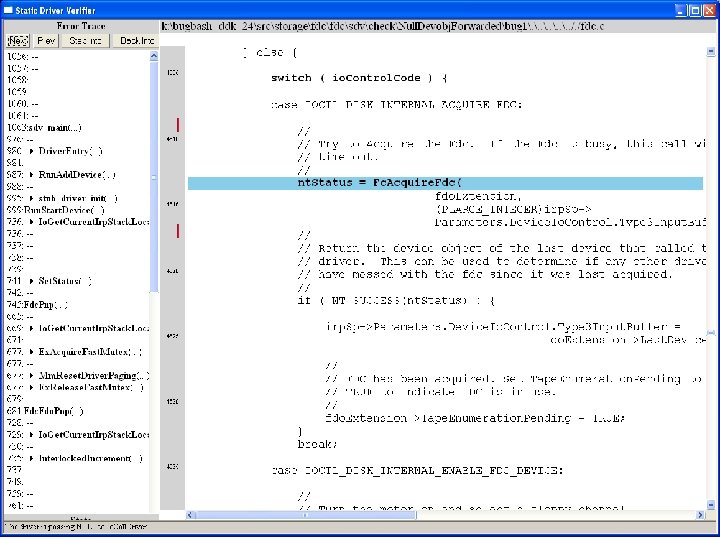Expand the stub_driver_init trace node
720x540 pixels.
click(x=31, y=199)
